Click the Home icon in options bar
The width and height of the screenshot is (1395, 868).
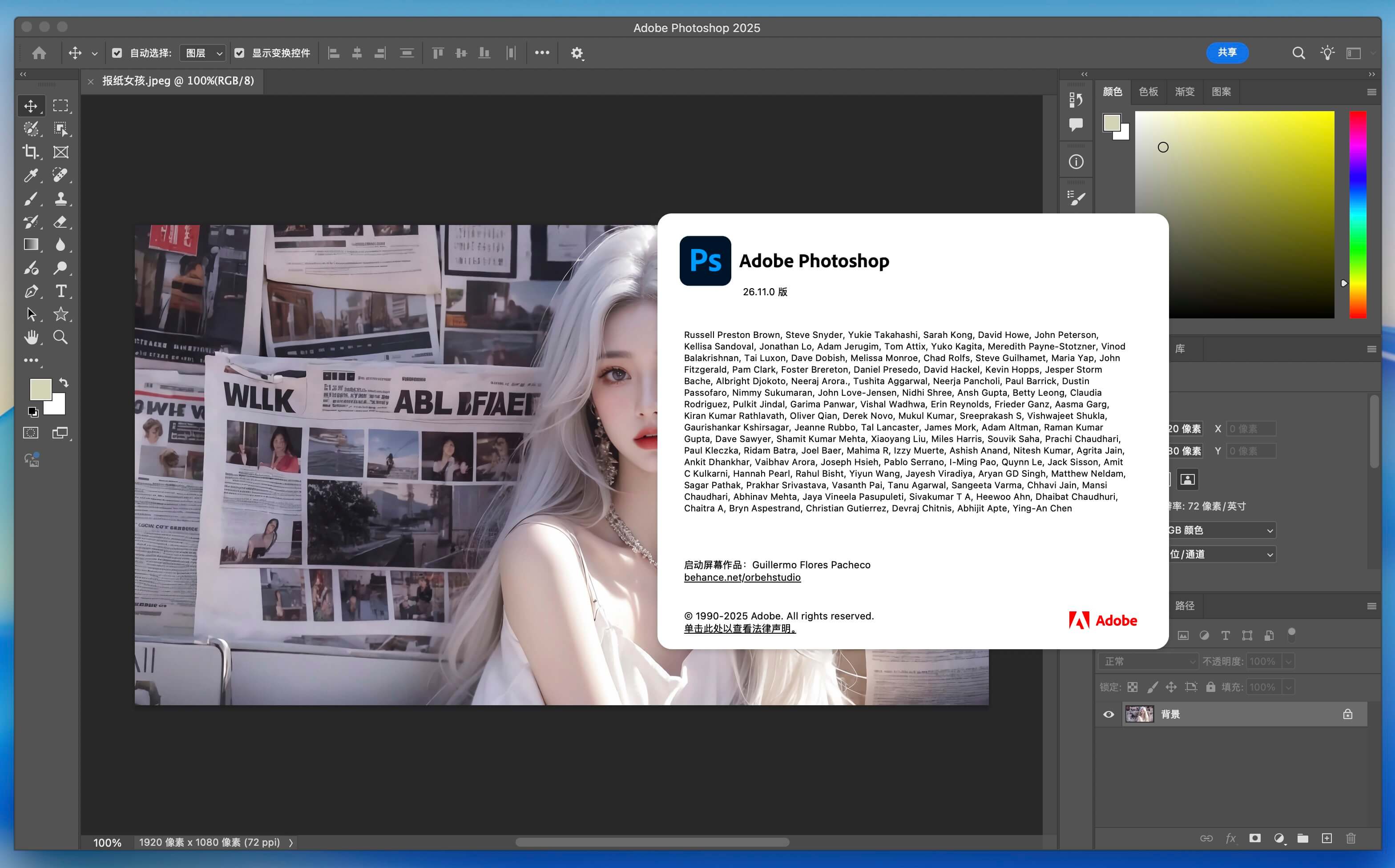coord(39,53)
